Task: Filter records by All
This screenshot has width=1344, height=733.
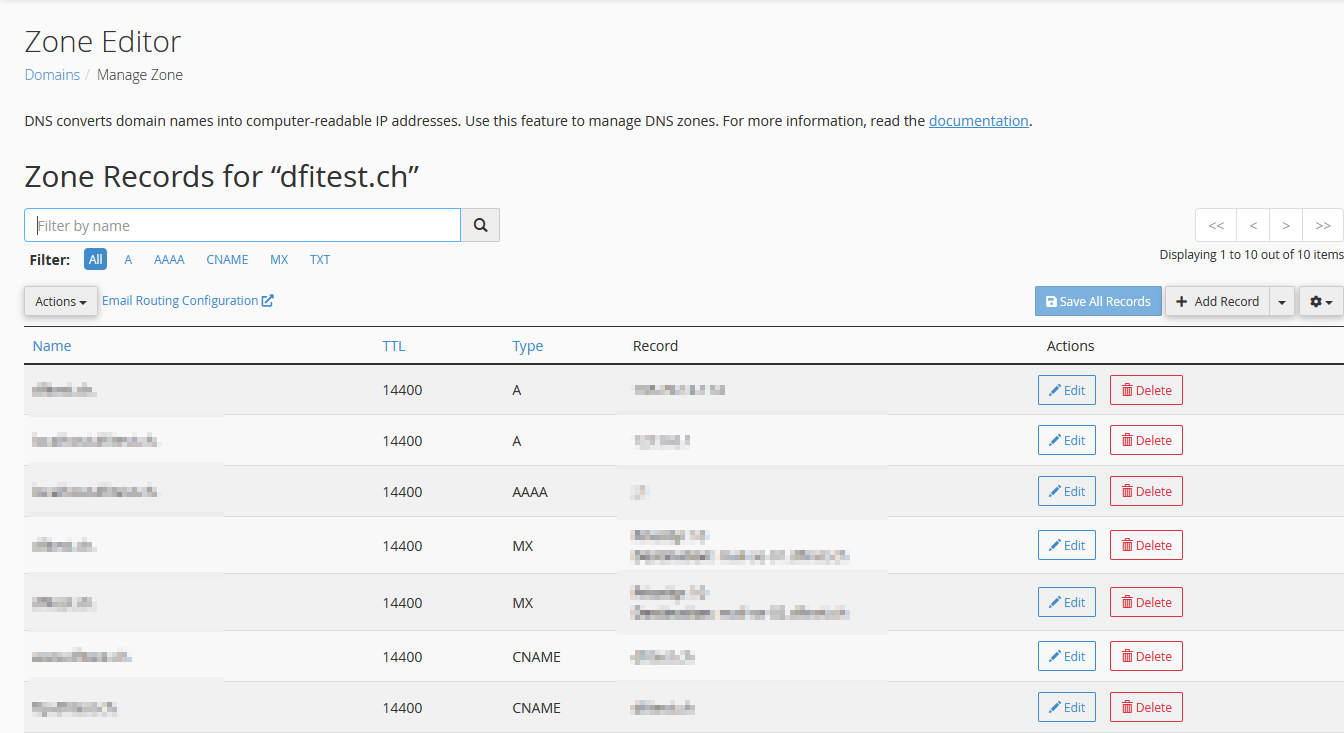Action: coord(95,259)
